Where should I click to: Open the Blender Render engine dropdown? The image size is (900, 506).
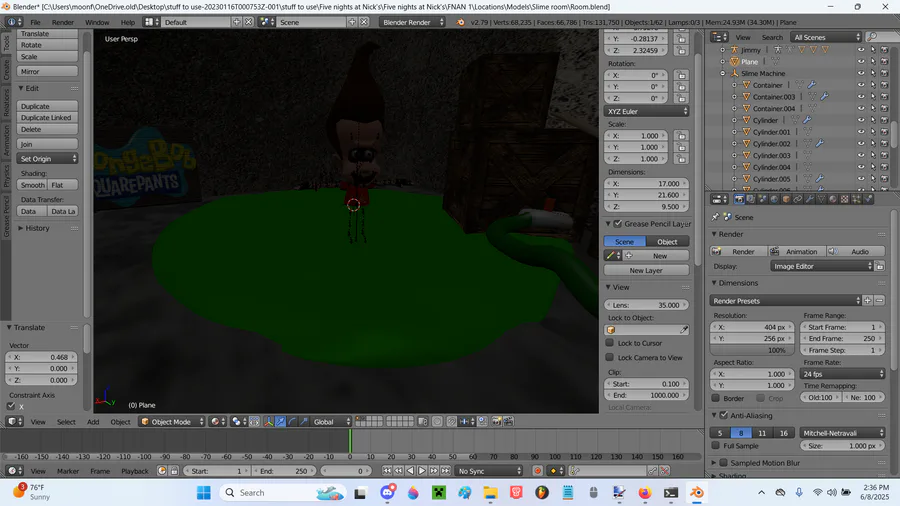click(412, 22)
